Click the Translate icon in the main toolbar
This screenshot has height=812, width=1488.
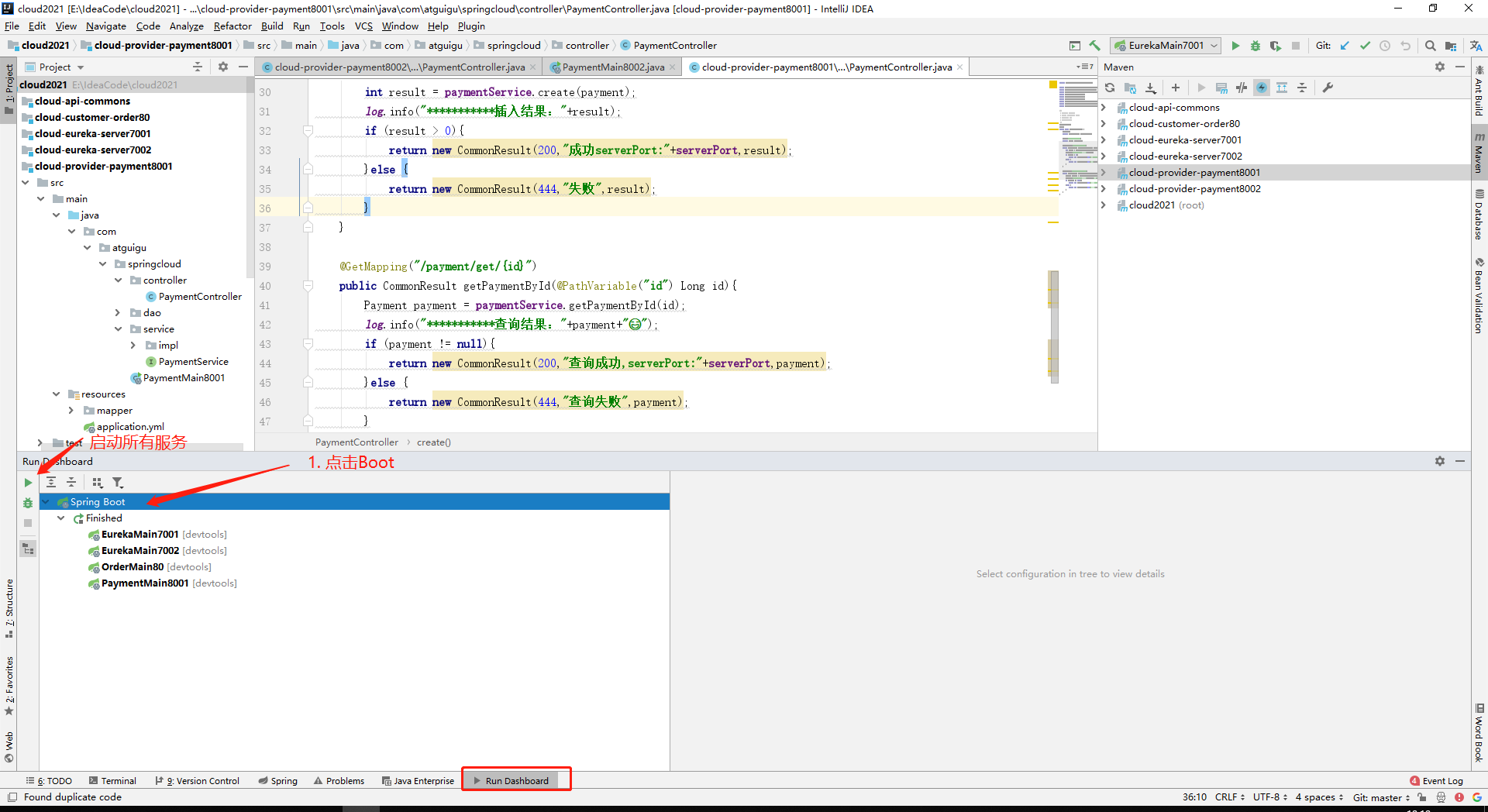(x=1476, y=46)
